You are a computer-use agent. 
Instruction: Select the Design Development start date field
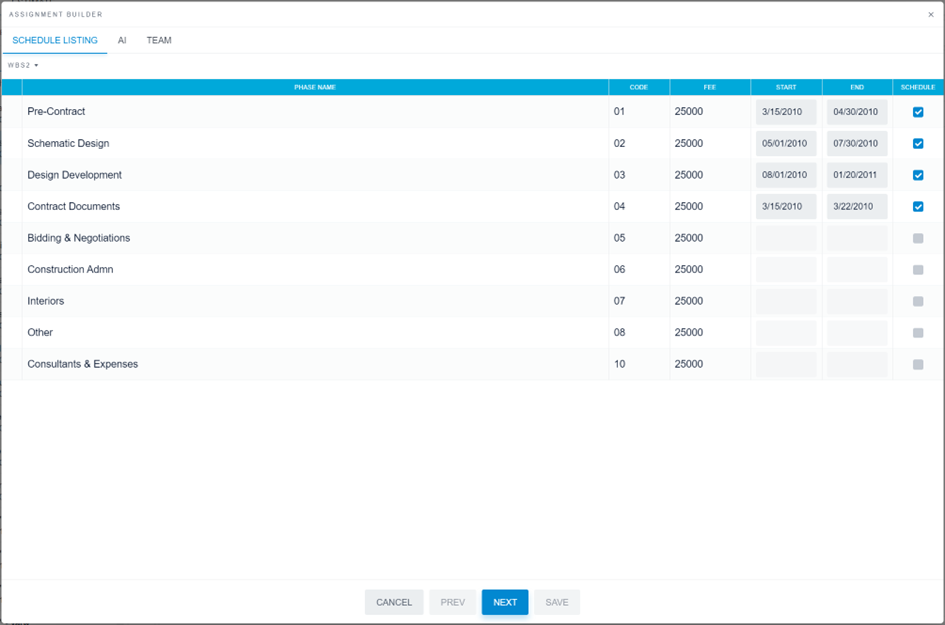pyautogui.click(x=785, y=175)
